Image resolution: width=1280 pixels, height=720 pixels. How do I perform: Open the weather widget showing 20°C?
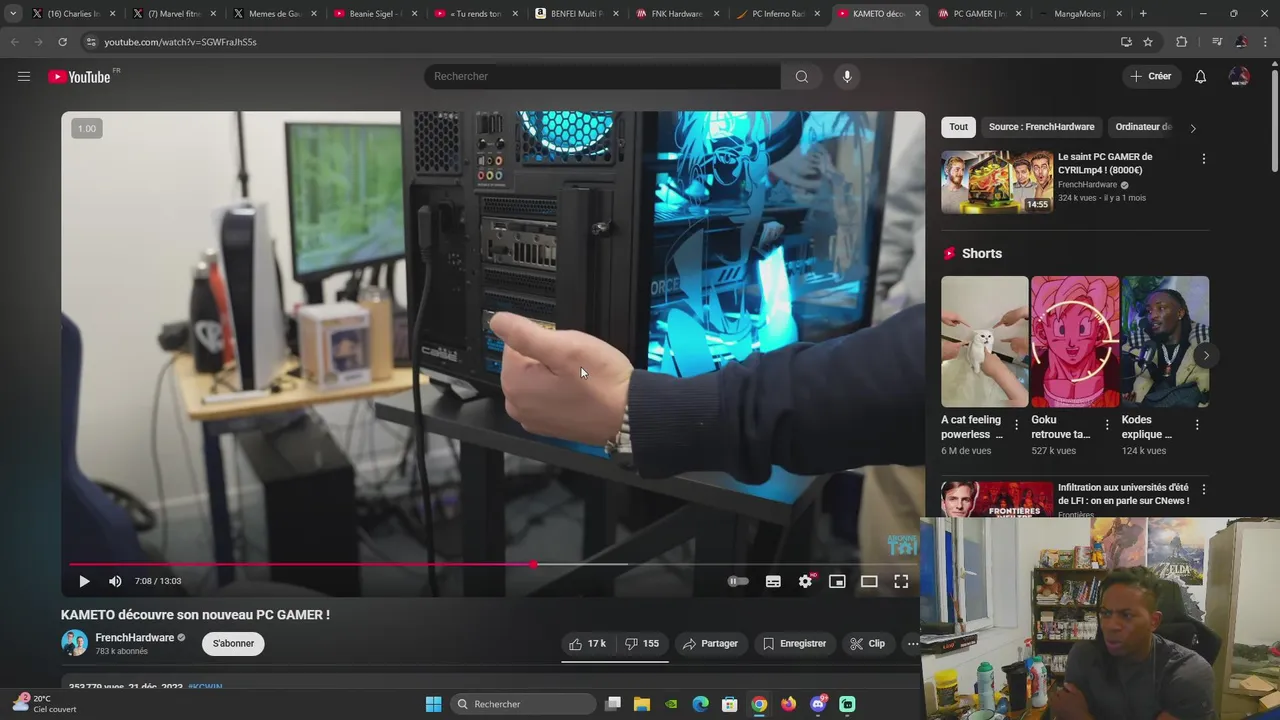click(x=44, y=703)
